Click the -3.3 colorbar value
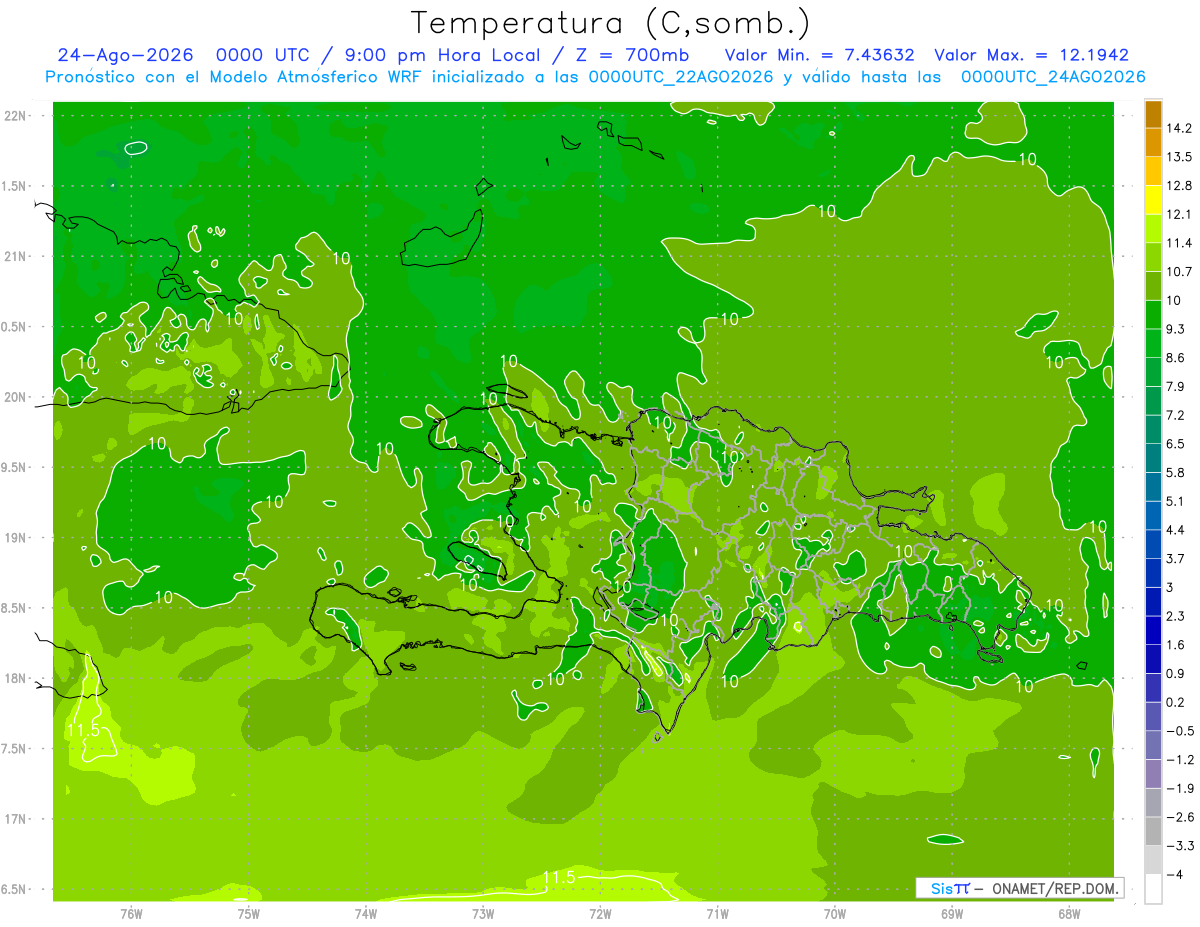The height and width of the screenshot is (927, 1200). [x=1180, y=845]
